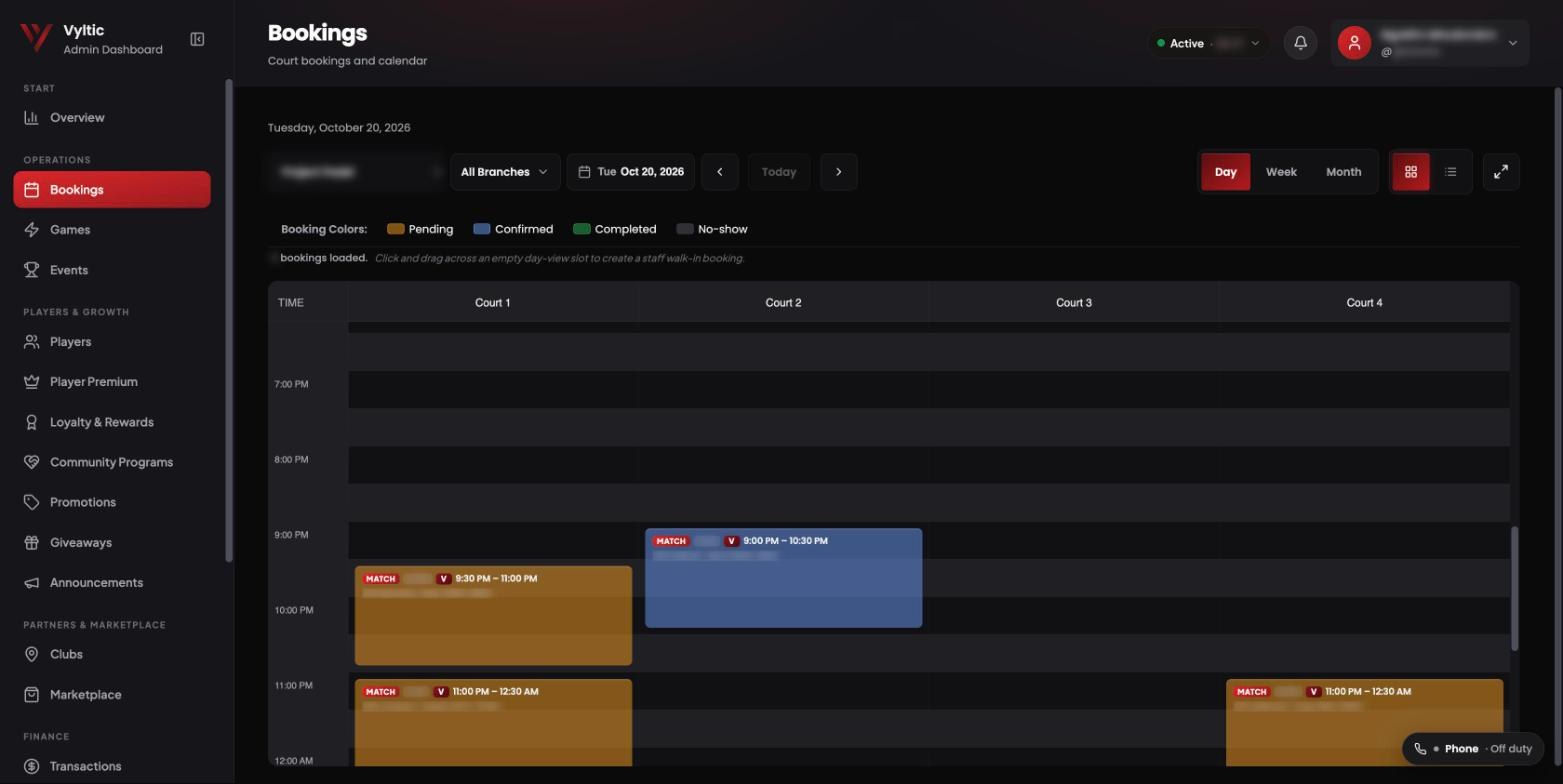Open the blurred club selector dropdown
The height and width of the screenshot is (784, 1563).
tap(356, 172)
